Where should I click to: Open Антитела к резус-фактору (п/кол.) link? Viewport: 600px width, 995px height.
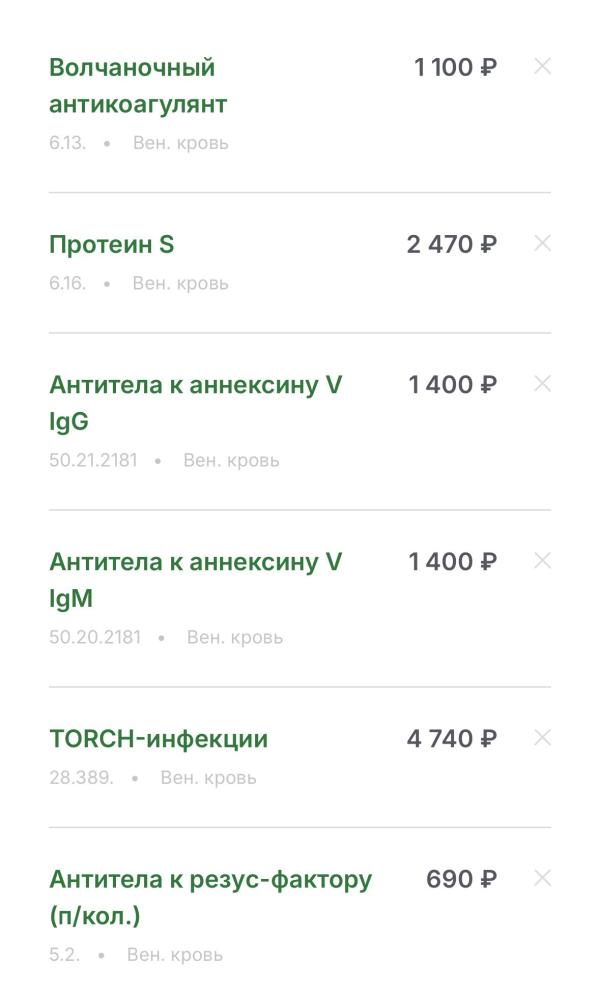point(210,898)
